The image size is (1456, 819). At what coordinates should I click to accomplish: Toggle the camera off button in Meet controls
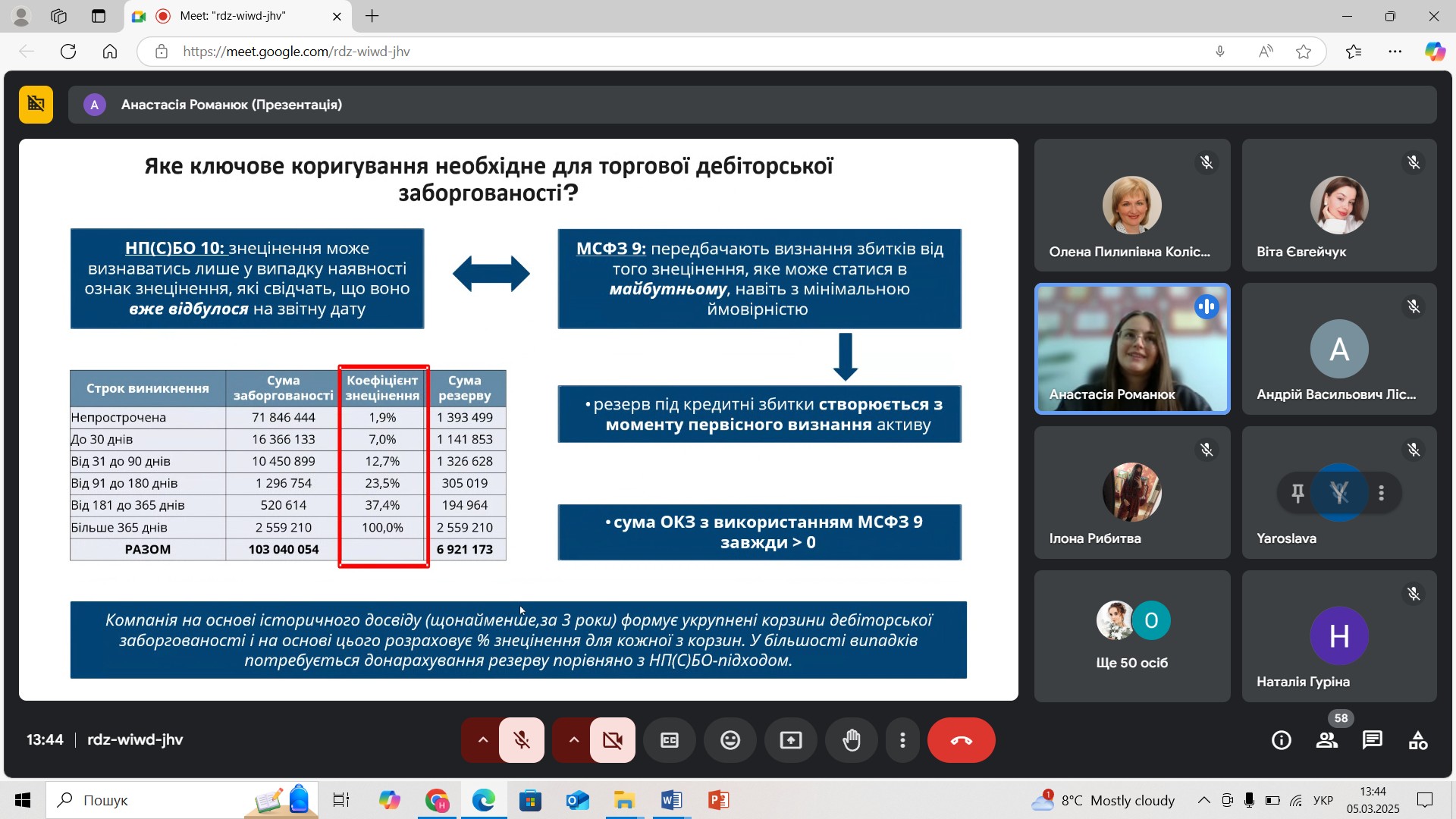(613, 740)
